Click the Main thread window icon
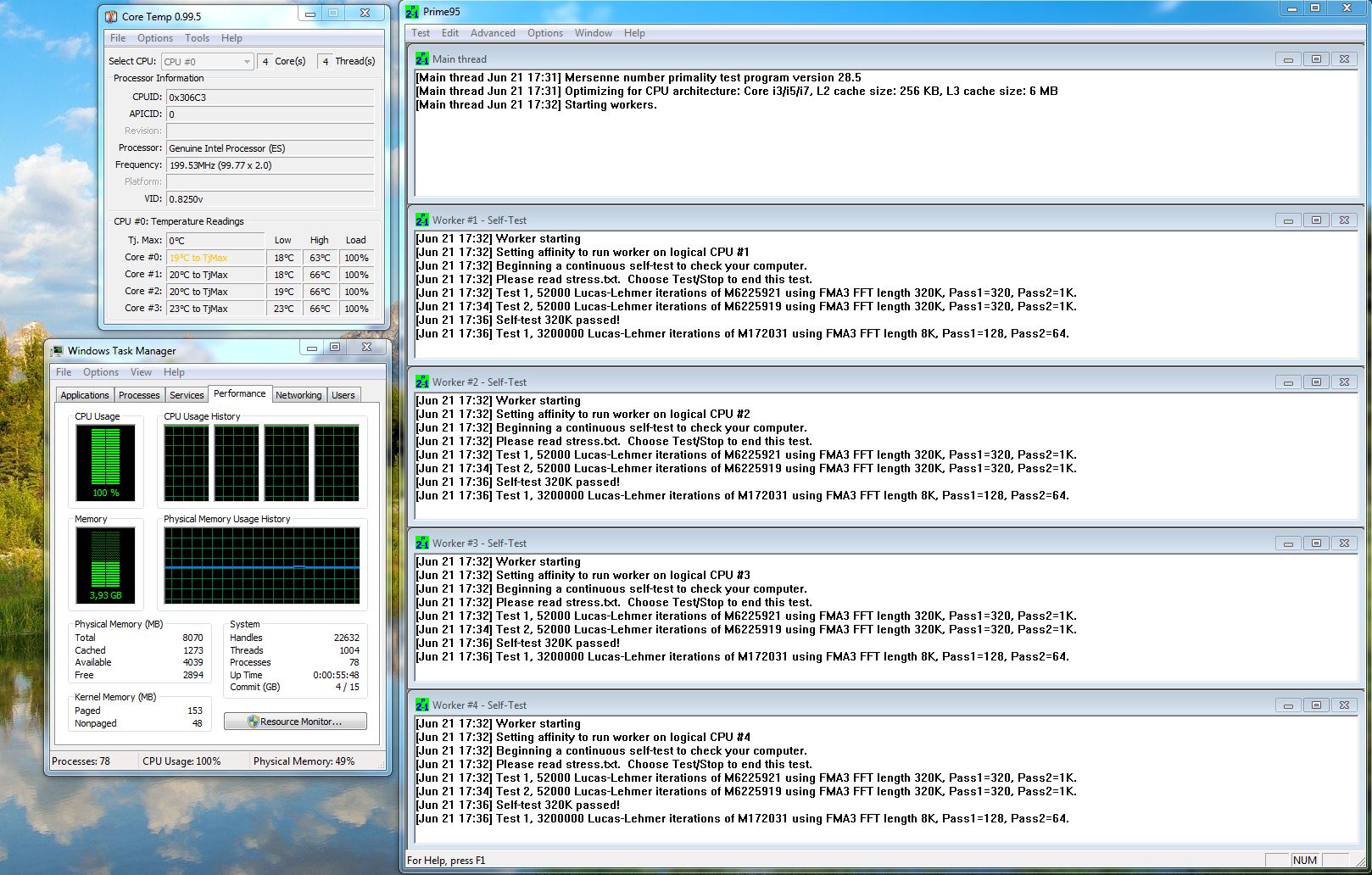 tap(422, 59)
